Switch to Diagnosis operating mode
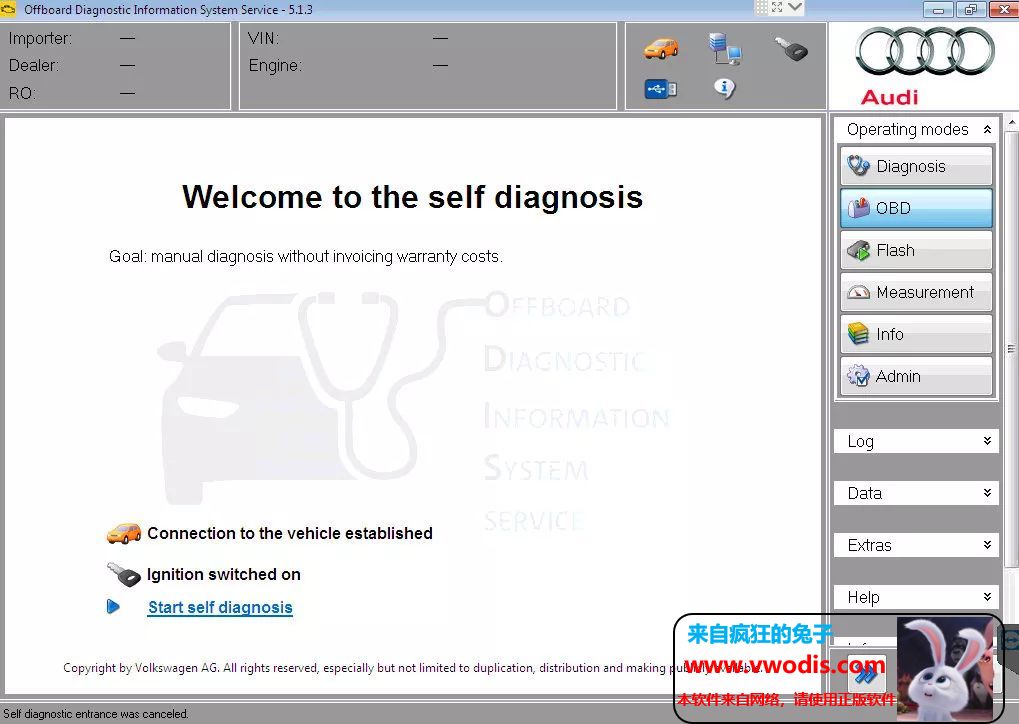The image size is (1019, 724). [916, 166]
